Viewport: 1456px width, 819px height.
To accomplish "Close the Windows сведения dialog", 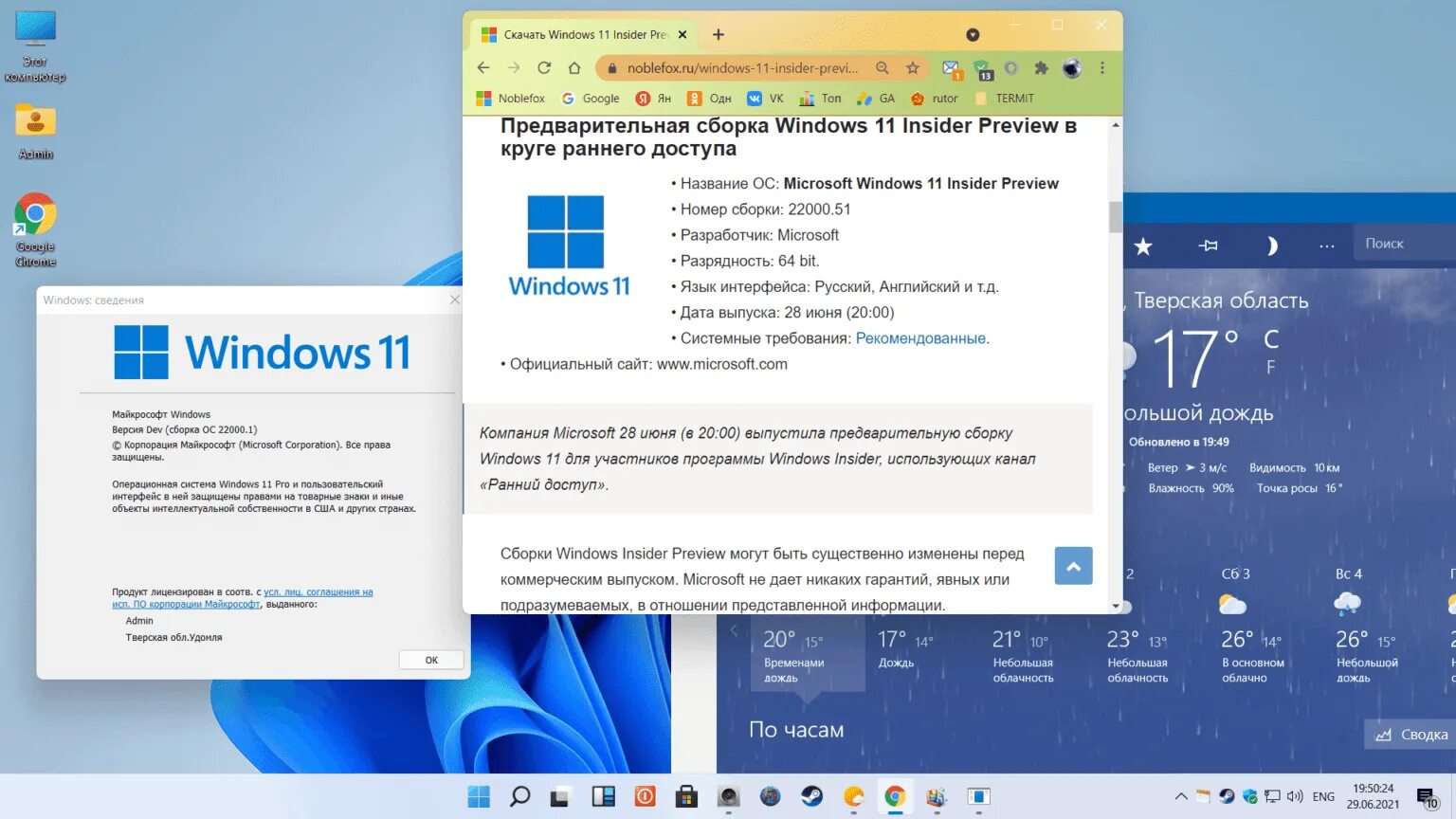I will point(455,300).
